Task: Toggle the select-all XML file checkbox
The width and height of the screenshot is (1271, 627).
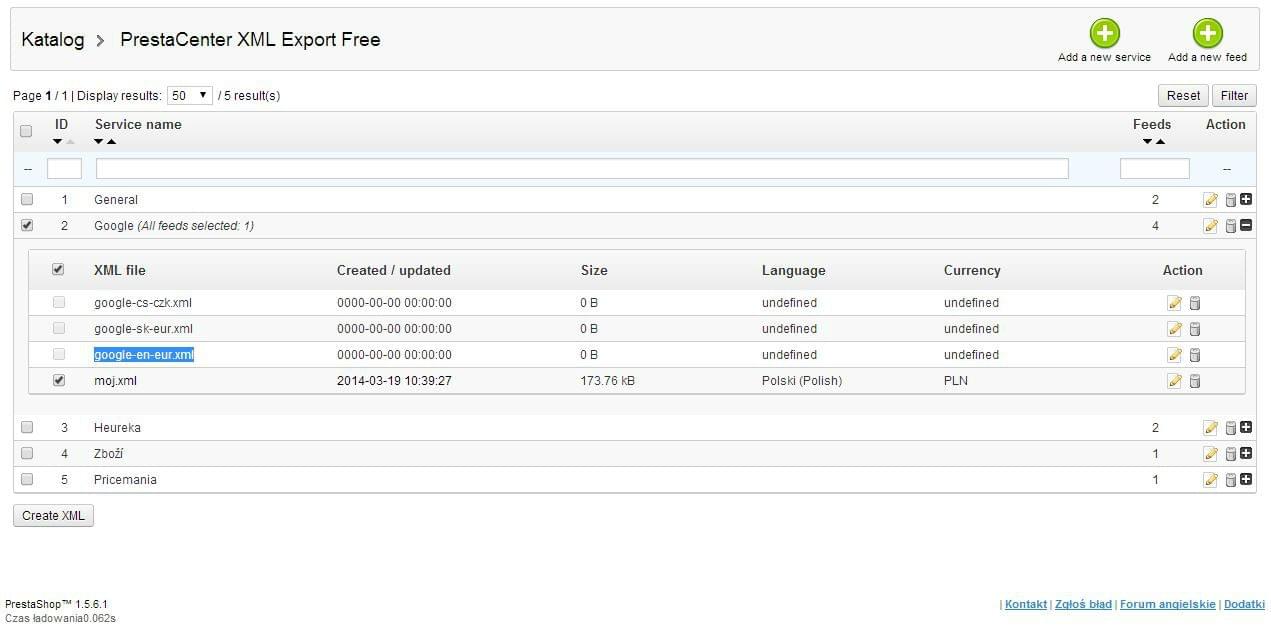Action: pyautogui.click(x=58, y=269)
